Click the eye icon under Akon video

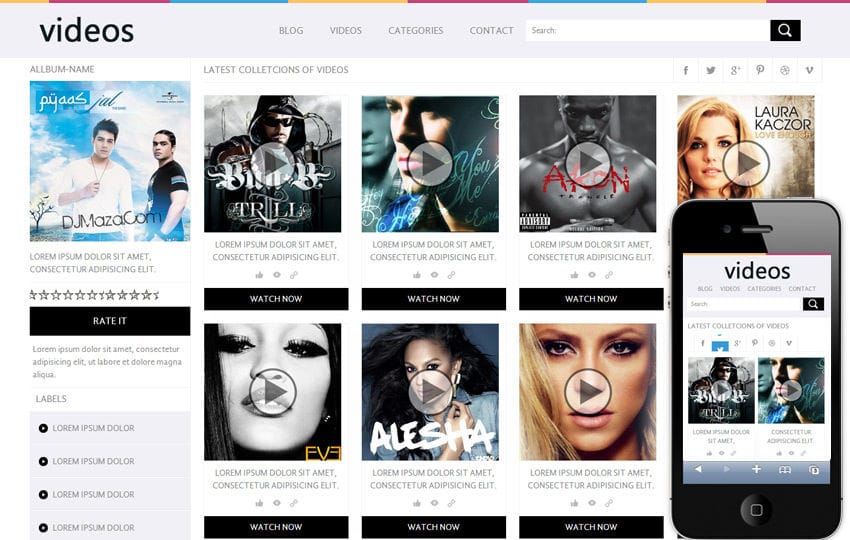(x=592, y=275)
